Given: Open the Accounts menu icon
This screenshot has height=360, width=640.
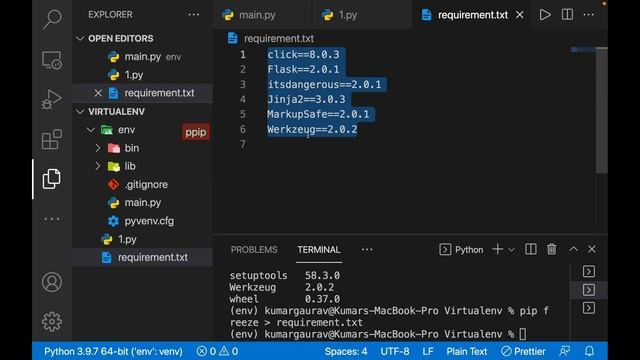Looking at the screenshot, I should (52, 282).
